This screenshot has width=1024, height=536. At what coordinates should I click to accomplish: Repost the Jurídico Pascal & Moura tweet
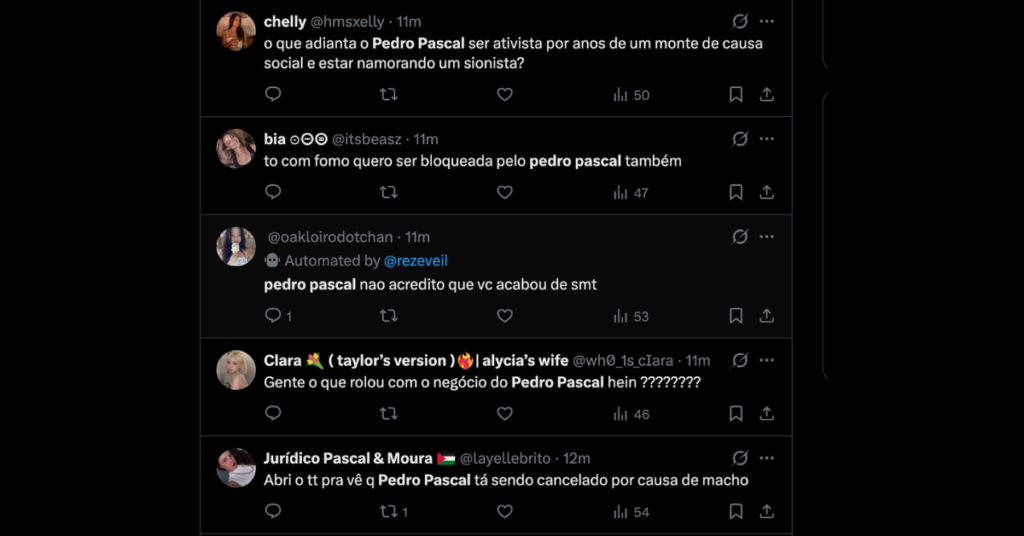(x=389, y=511)
